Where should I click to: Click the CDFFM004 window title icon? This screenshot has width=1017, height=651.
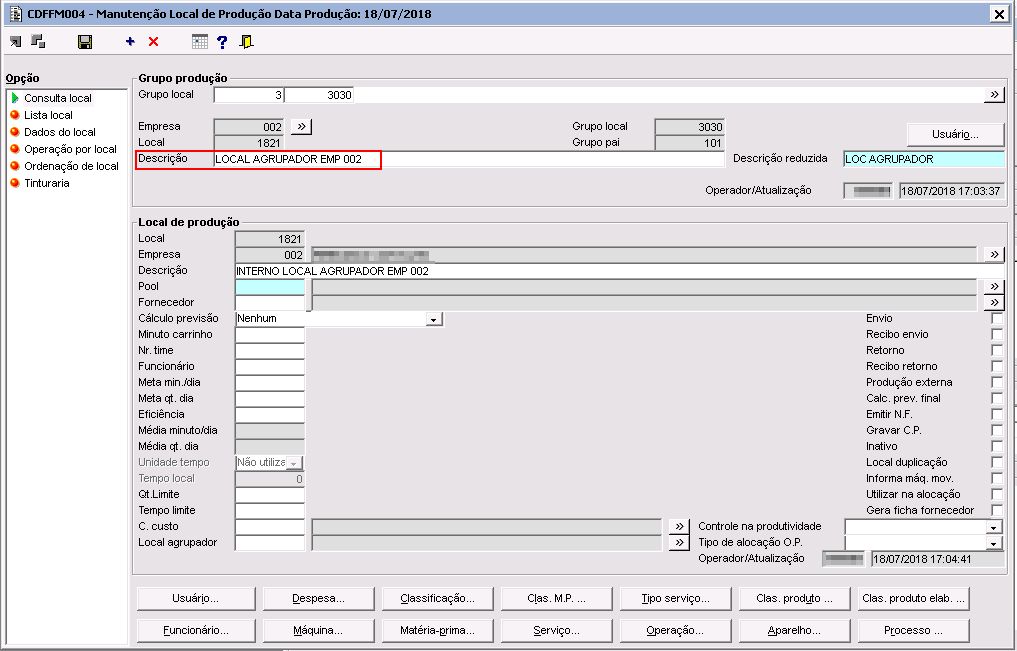click(16, 14)
